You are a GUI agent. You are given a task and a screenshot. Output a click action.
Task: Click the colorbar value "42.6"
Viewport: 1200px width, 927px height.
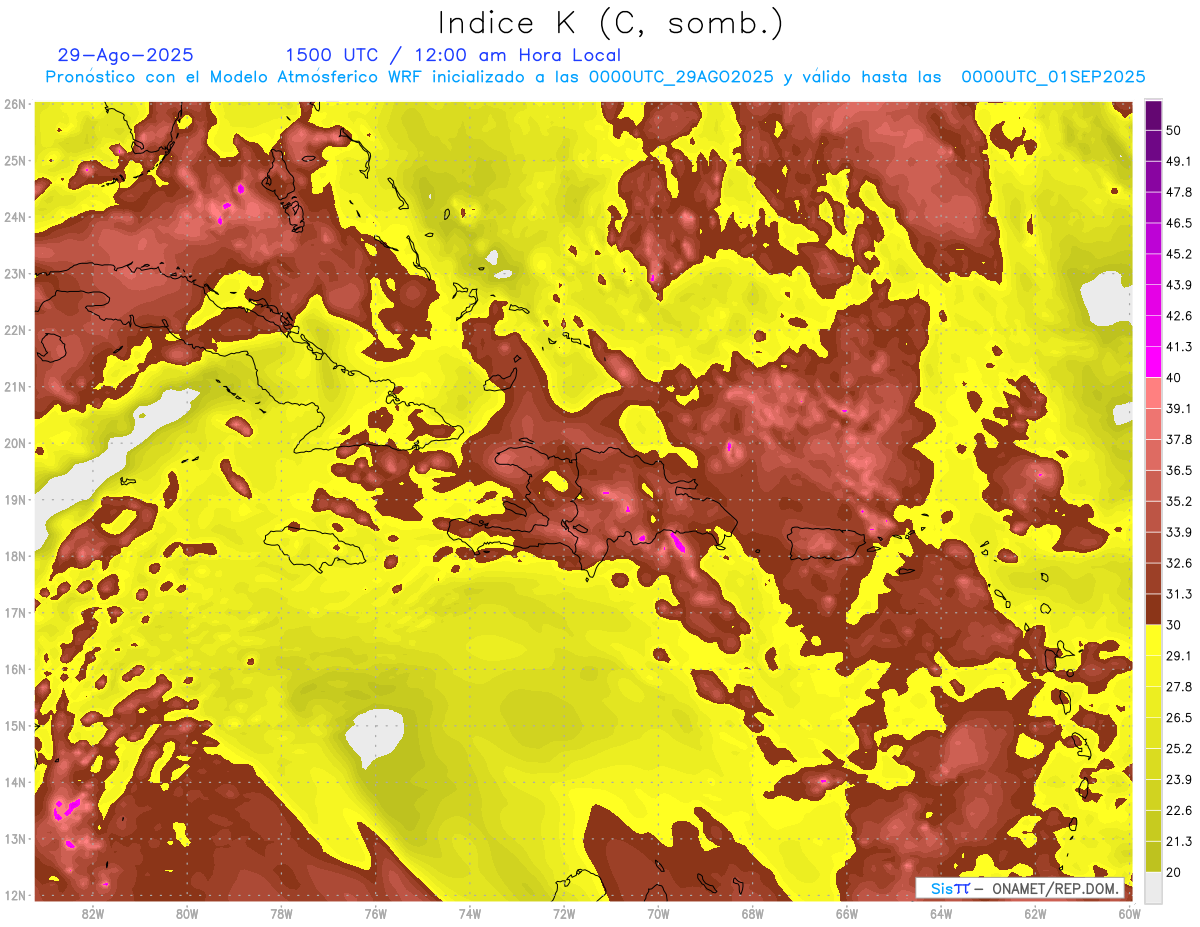coord(1179,315)
